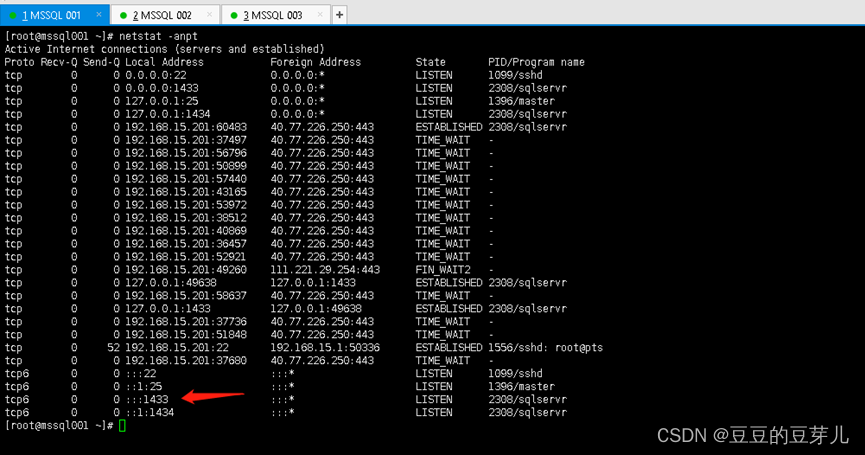Click the netstat -anpt command text
865x455 pixels.
pos(158,36)
